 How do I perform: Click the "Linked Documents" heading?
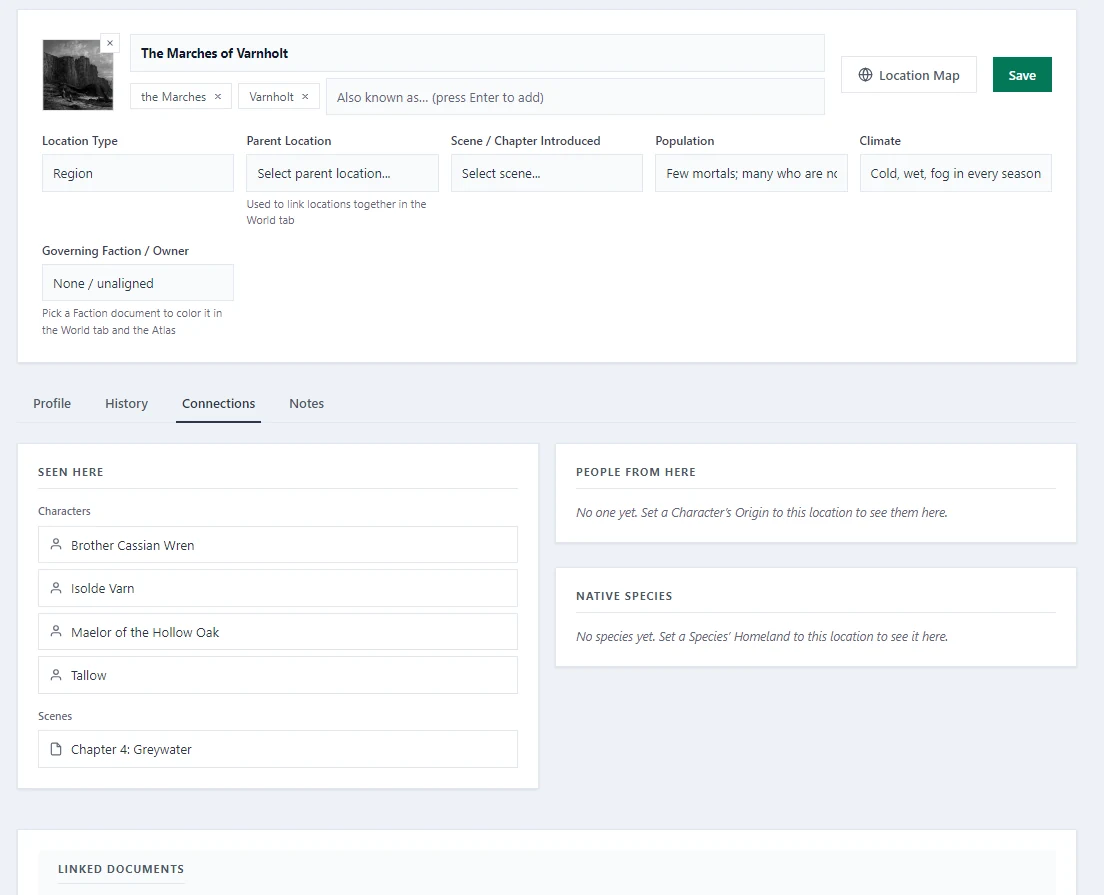click(121, 869)
